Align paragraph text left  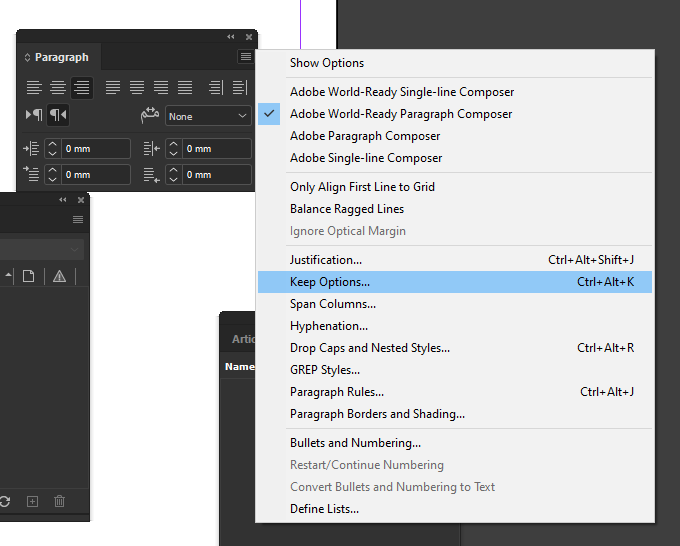click(x=34, y=88)
